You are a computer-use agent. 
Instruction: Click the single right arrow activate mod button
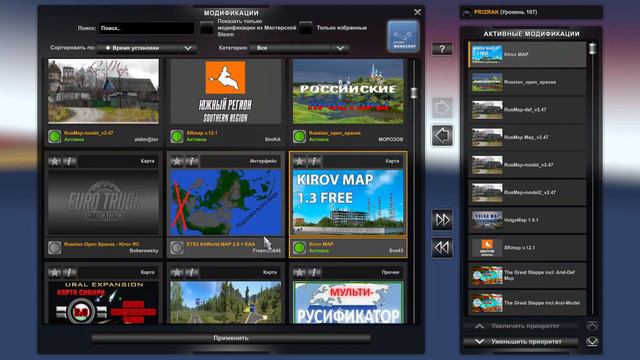click(x=442, y=108)
